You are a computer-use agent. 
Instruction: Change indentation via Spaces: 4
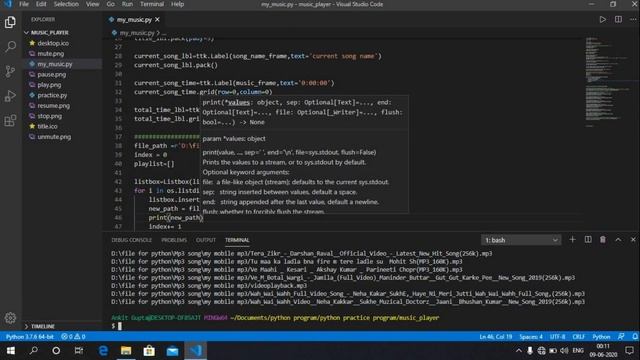pyautogui.click(x=531, y=337)
